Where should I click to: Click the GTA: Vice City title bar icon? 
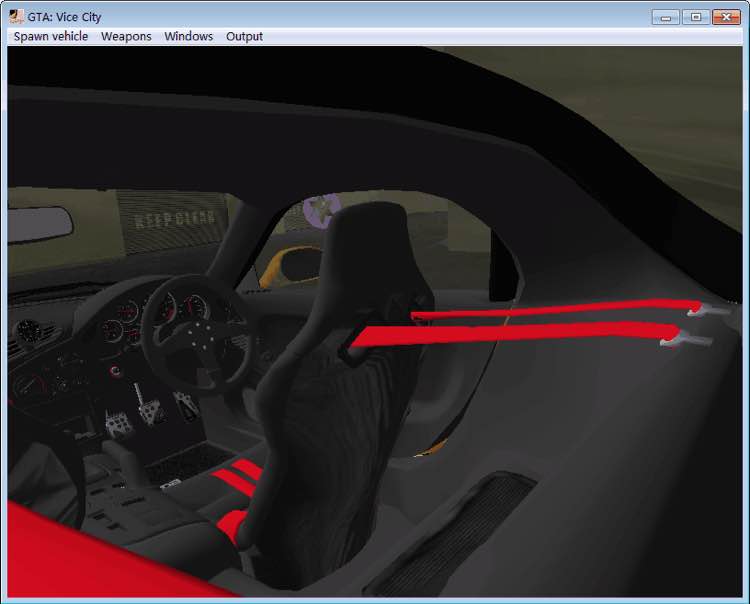click(17, 16)
